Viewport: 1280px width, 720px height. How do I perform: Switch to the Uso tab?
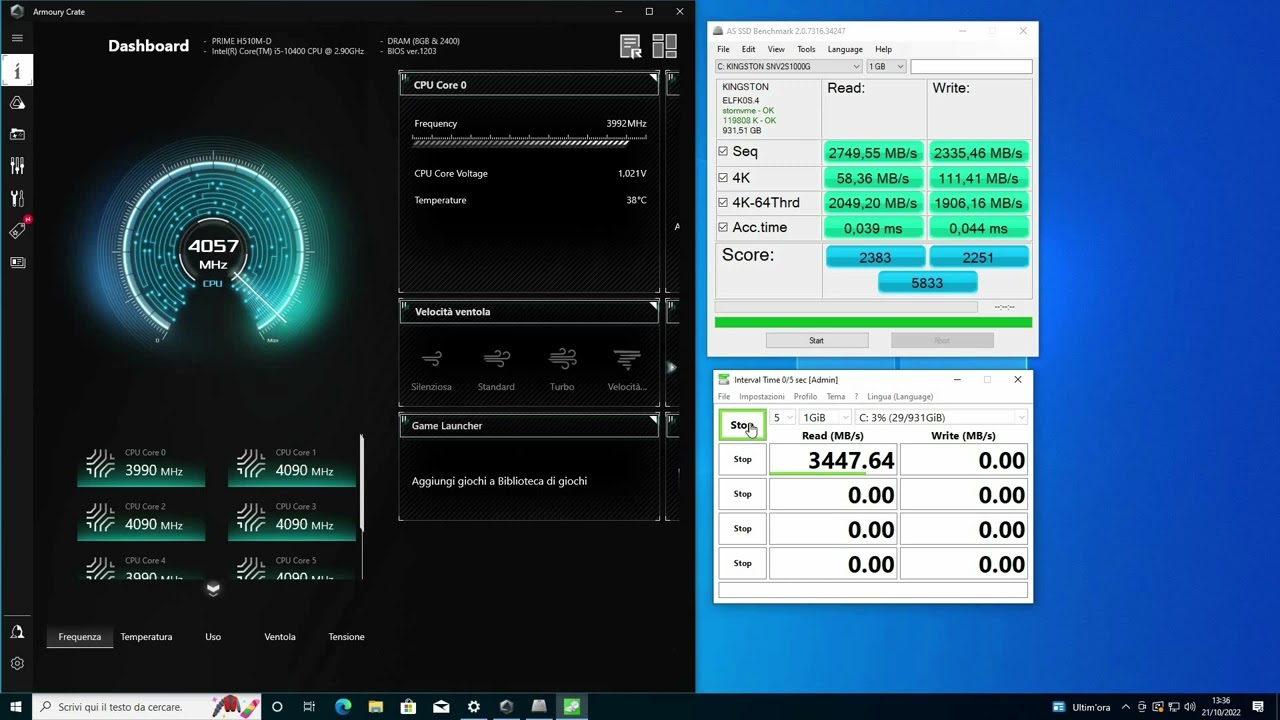click(x=213, y=637)
